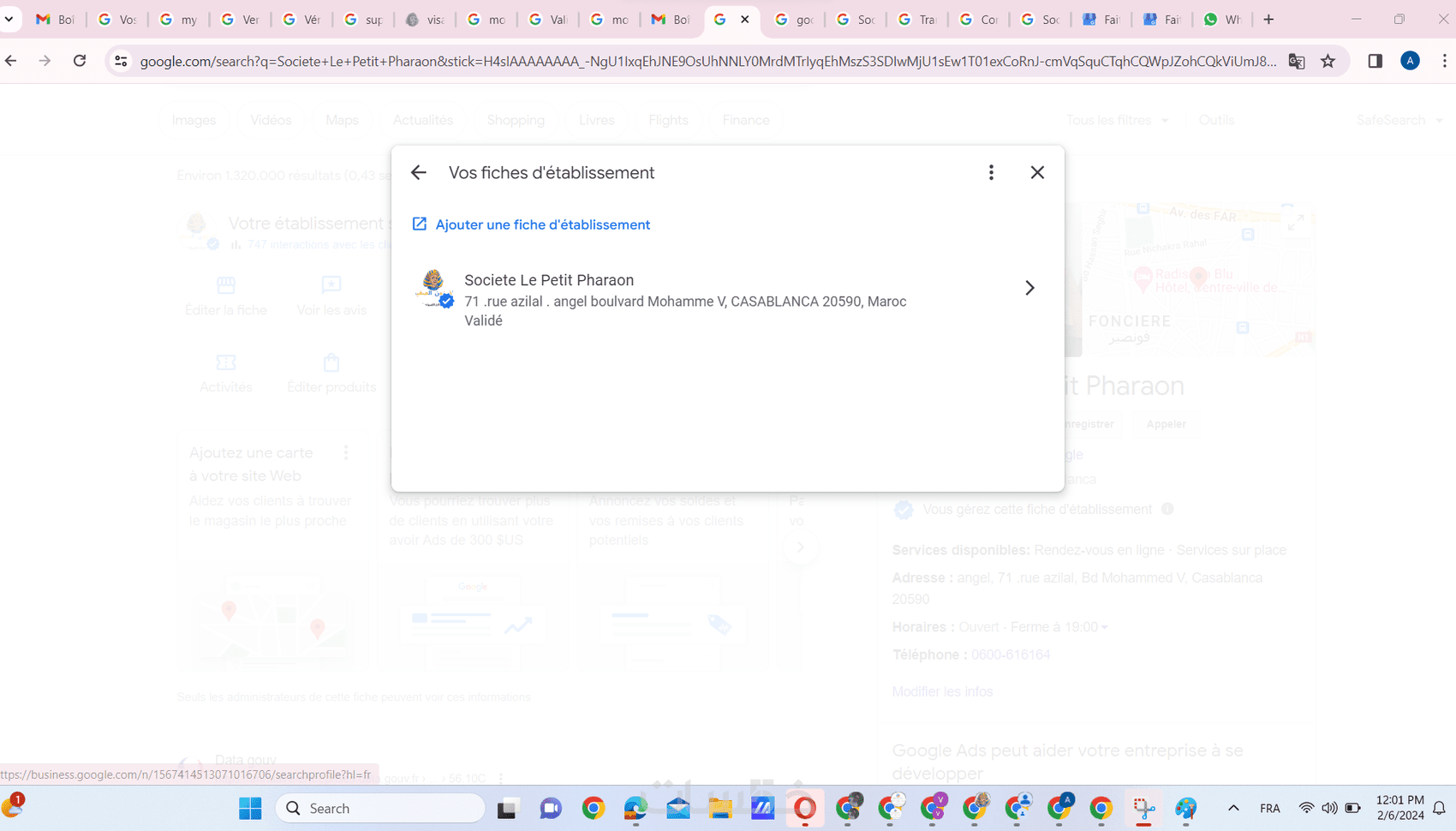Expand the map with the fullscreen icon
The width and height of the screenshot is (1456, 831).
tap(1296, 221)
